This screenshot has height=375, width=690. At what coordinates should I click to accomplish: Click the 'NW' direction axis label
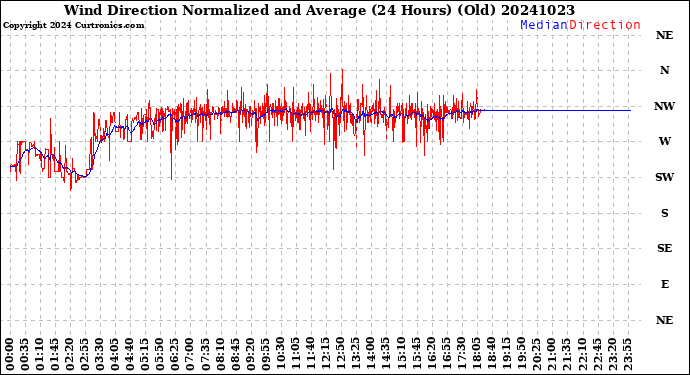coord(664,106)
